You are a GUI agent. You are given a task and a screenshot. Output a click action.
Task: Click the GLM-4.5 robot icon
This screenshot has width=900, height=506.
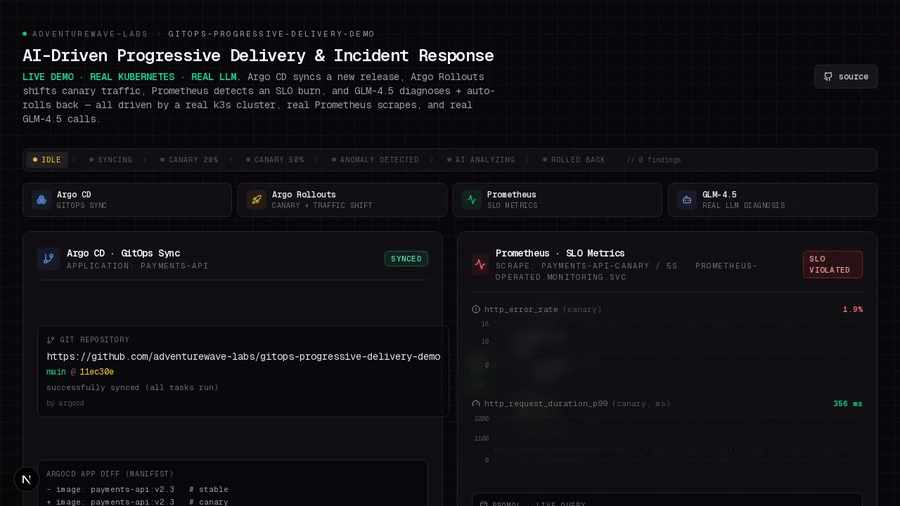pyautogui.click(x=687, y=200)
